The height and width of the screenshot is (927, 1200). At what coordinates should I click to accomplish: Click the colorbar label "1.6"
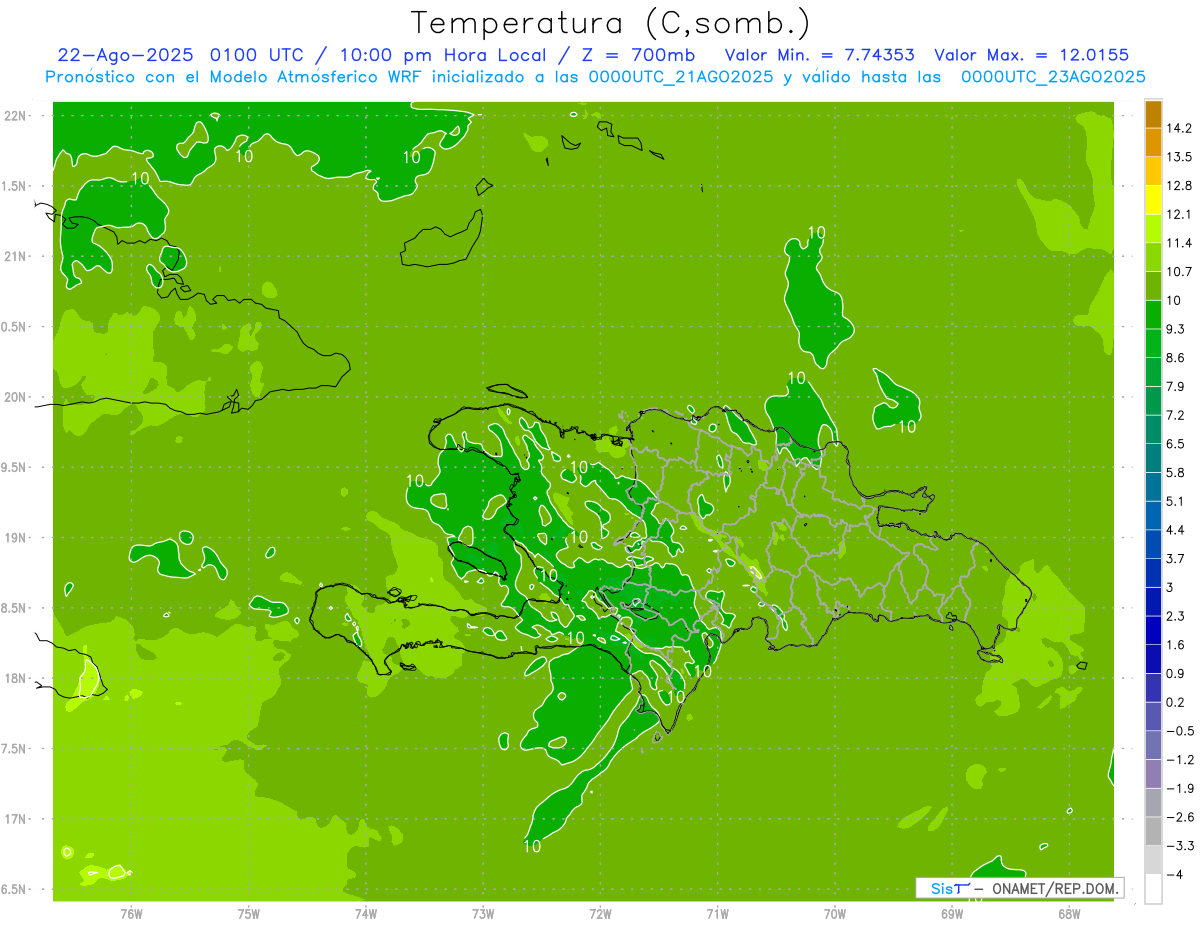point(1175,645)
